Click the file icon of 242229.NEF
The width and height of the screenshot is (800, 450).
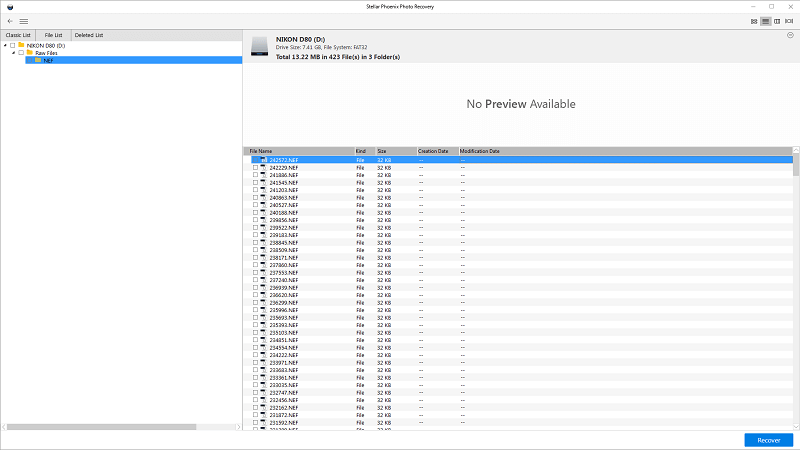(264, 167)
